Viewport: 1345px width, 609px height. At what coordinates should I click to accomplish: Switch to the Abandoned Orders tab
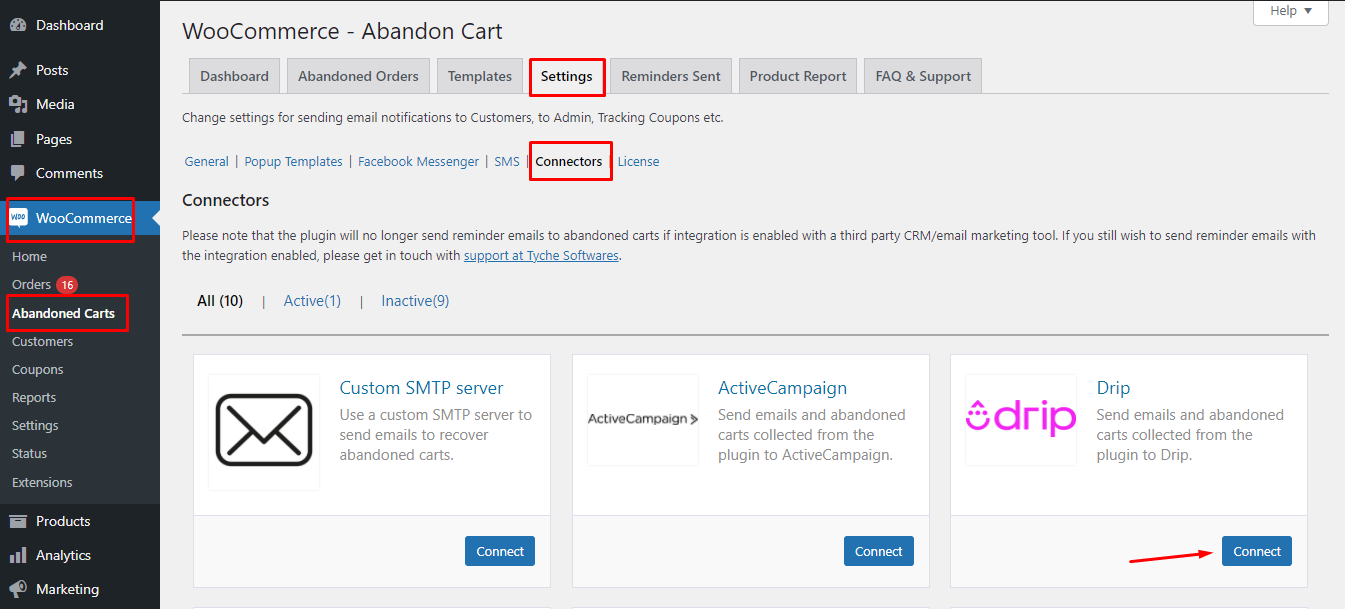(358, 76)
